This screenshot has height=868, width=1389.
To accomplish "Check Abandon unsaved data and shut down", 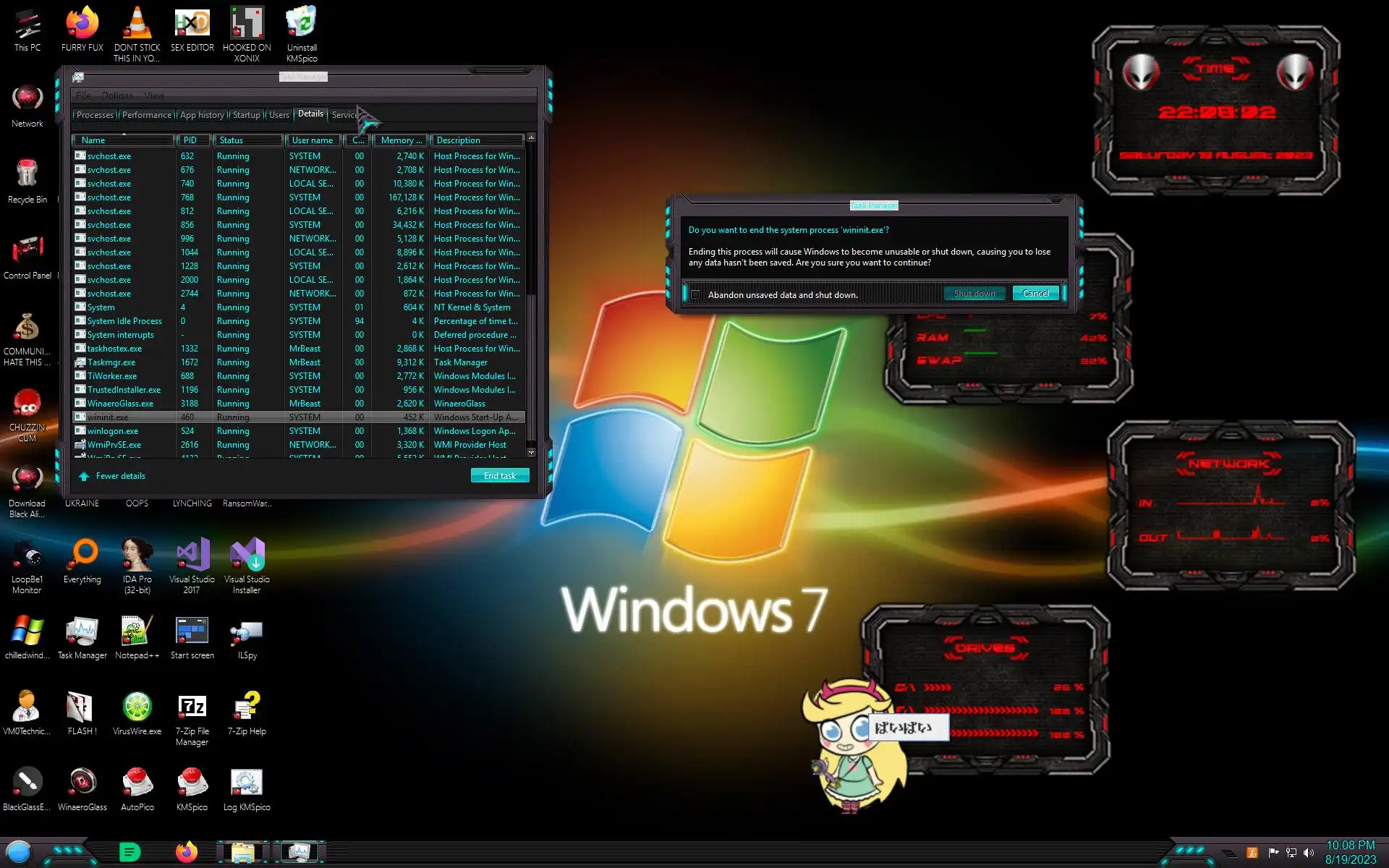I will [695, 294].
